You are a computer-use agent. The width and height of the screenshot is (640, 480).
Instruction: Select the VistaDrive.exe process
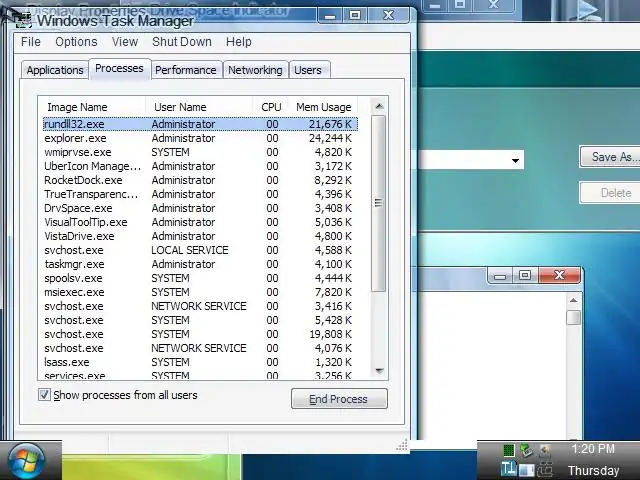[200, 236]
